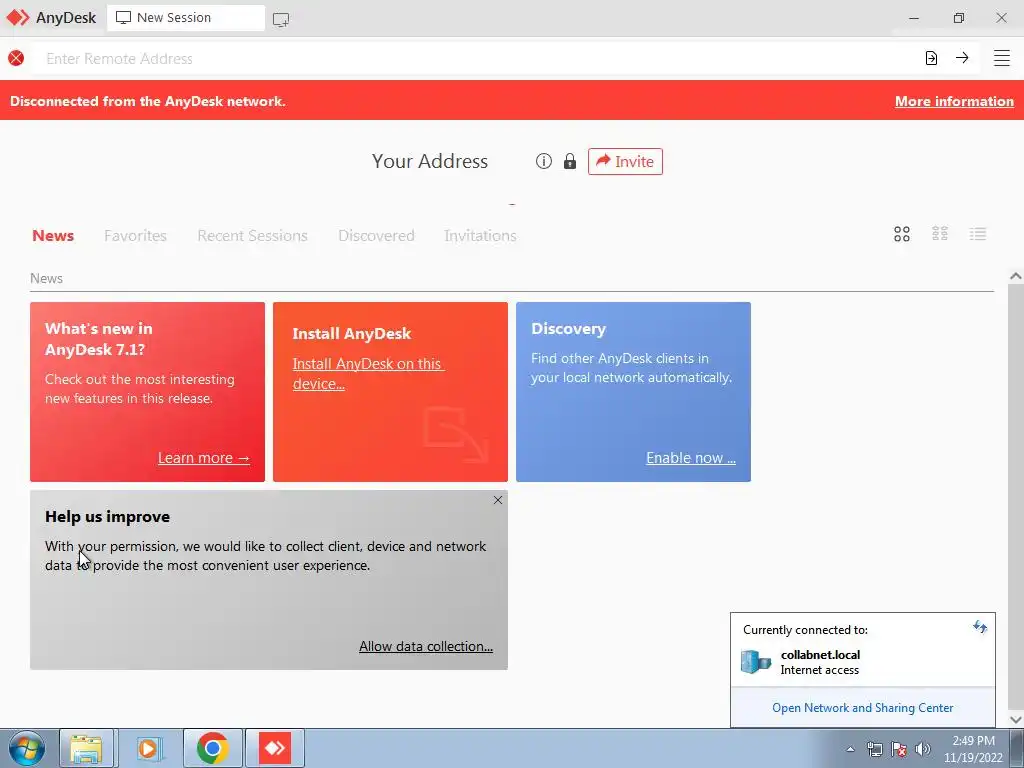Click AnyDesk taskbar icon

[x=275, y=748]
